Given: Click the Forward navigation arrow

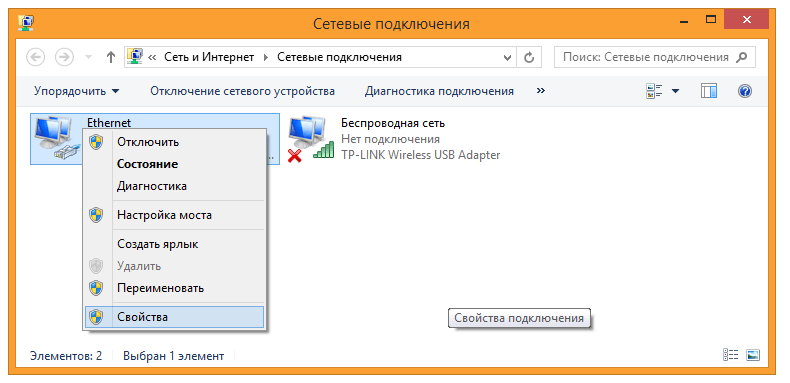Looking at the screenshot, I should (64, 57).
